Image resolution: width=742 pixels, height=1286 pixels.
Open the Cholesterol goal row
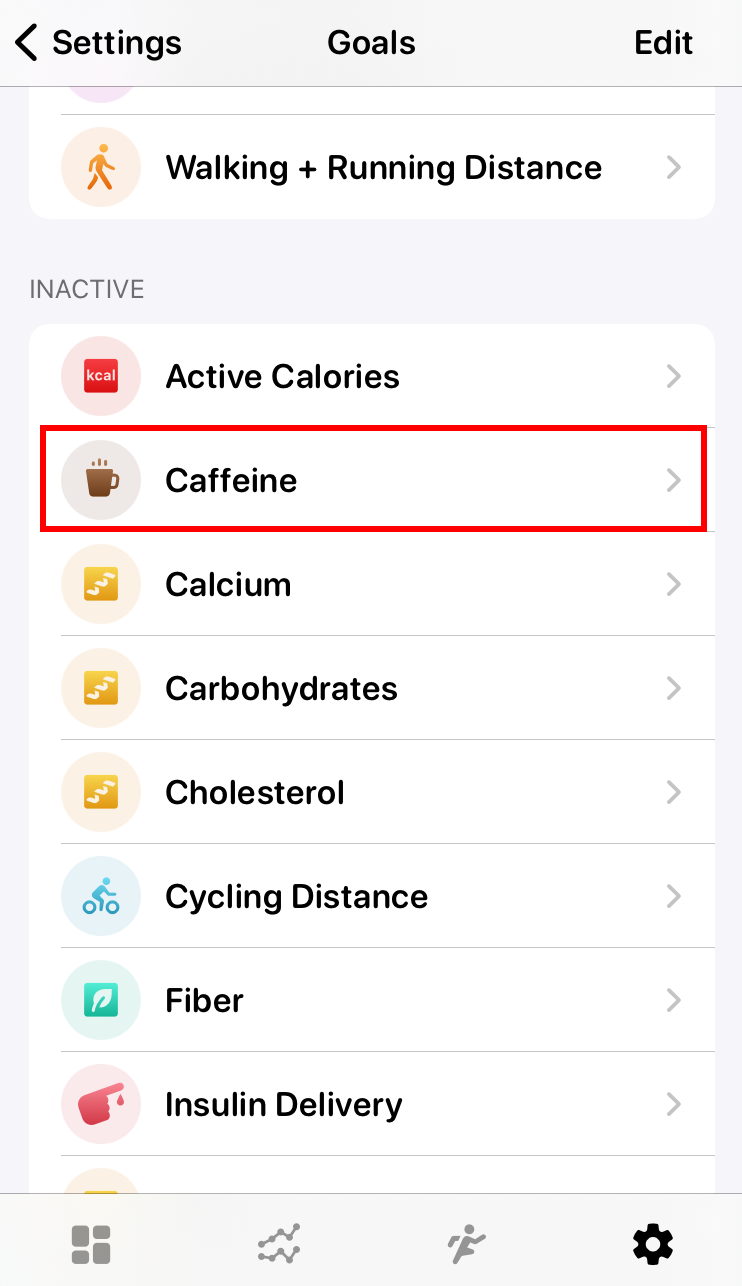tap(255, 793)
